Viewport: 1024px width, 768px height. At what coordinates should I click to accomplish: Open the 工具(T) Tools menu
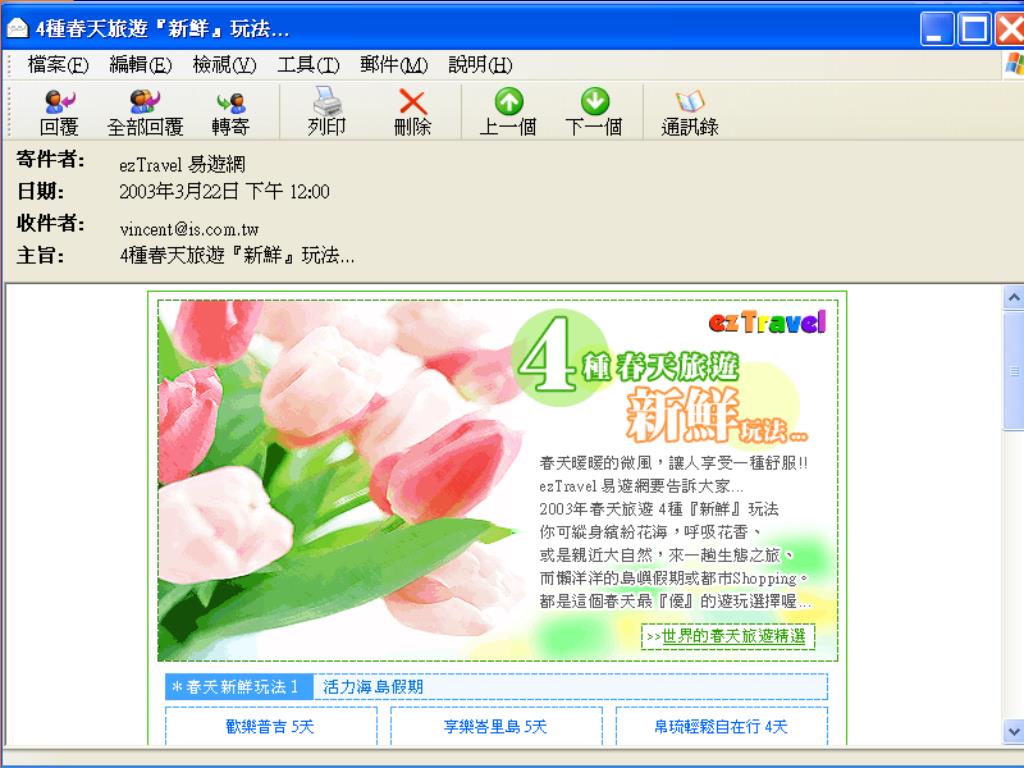pyautogui.click(x=308, y=65)
